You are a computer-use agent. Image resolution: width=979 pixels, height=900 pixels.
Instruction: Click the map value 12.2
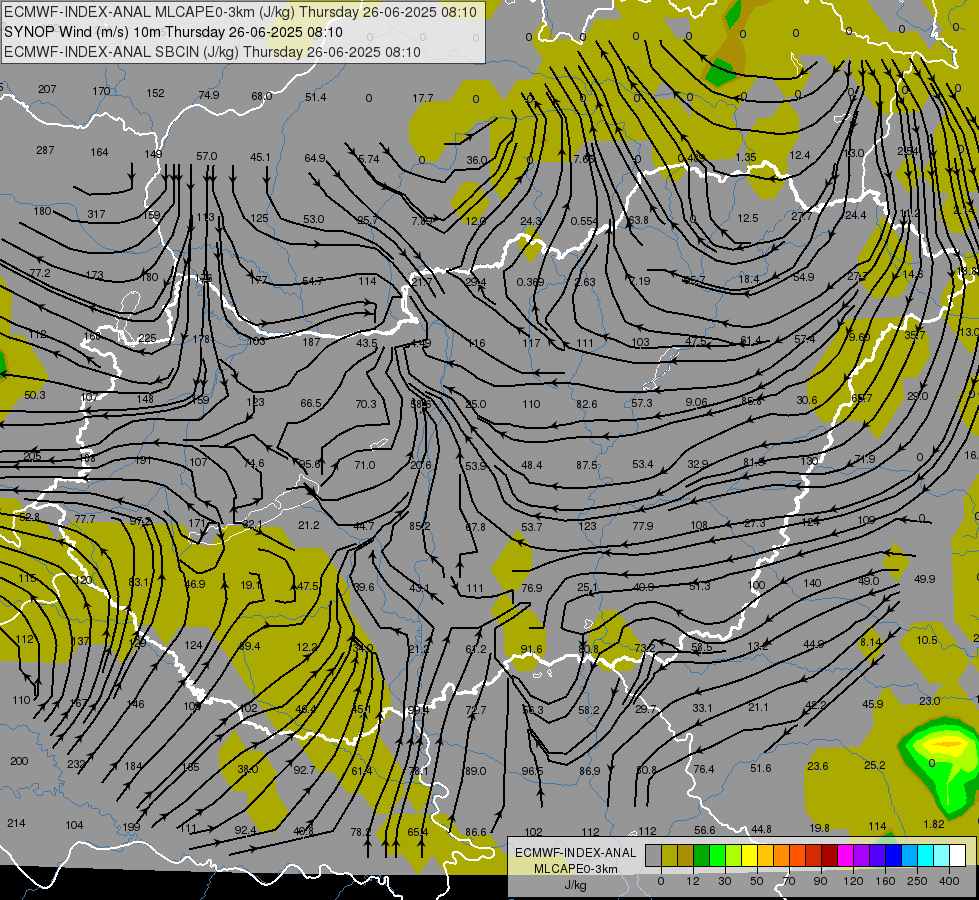tap(307, 647)
